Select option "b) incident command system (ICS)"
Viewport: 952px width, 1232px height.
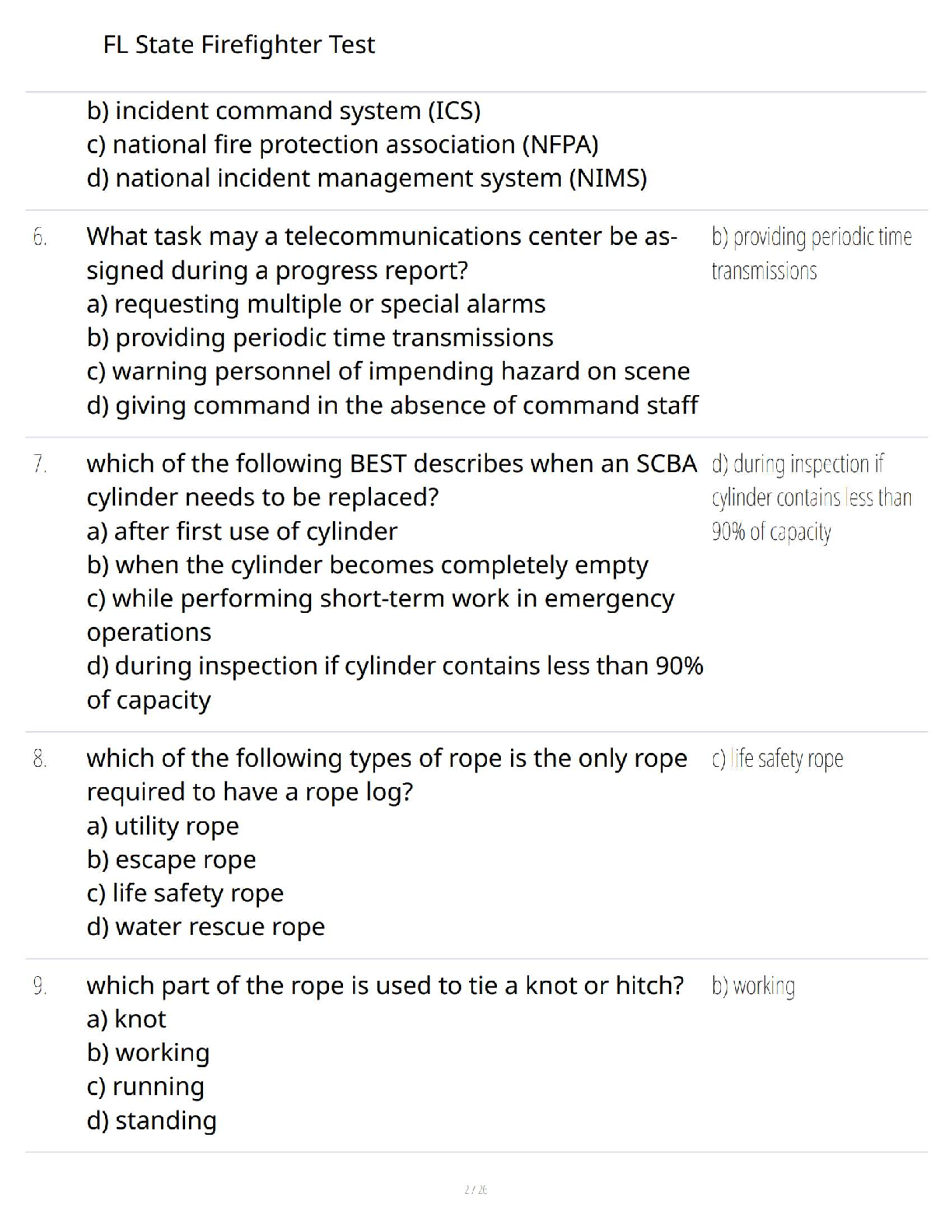coord(284,111)
